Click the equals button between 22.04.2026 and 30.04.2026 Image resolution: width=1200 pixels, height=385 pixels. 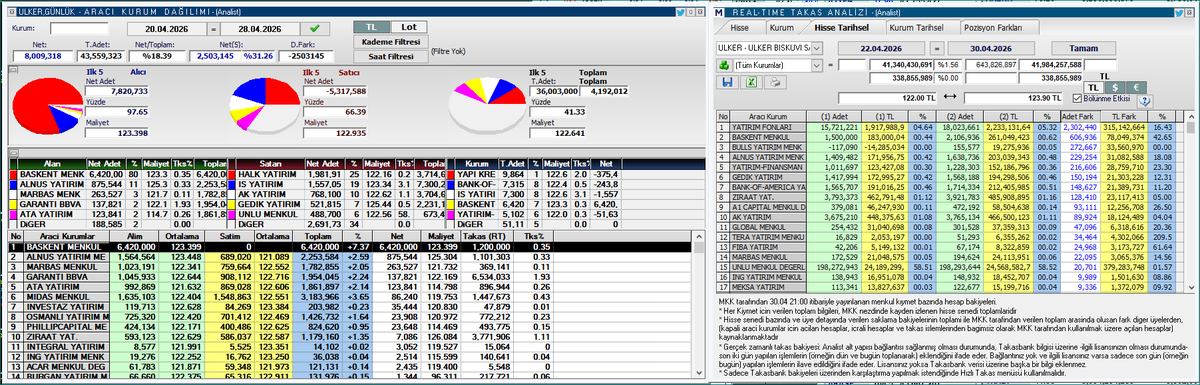[936, 48]
